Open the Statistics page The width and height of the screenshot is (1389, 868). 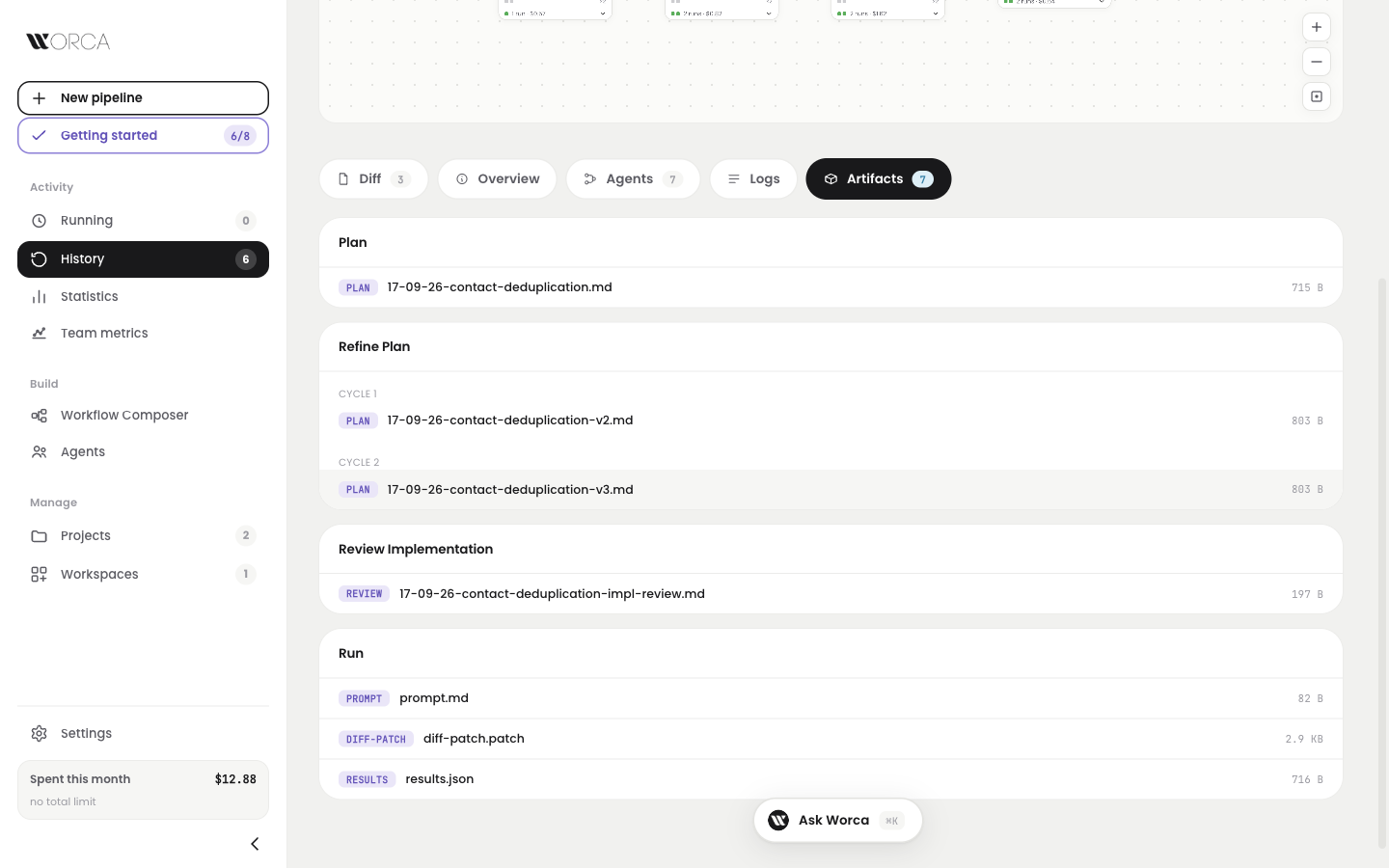(143, 297)
